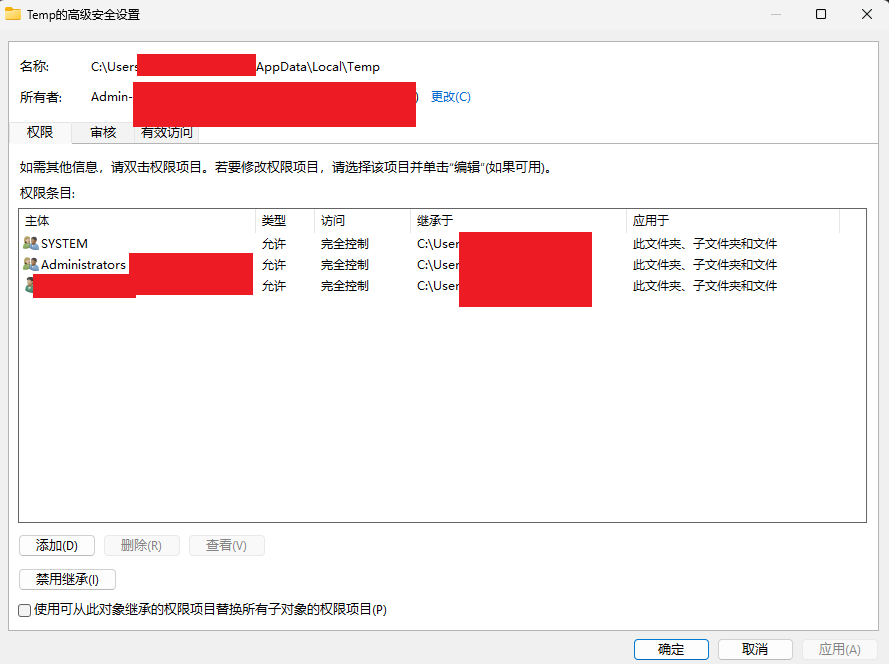
Task: Open the 审核 tab
Action: tap(103, 132)
